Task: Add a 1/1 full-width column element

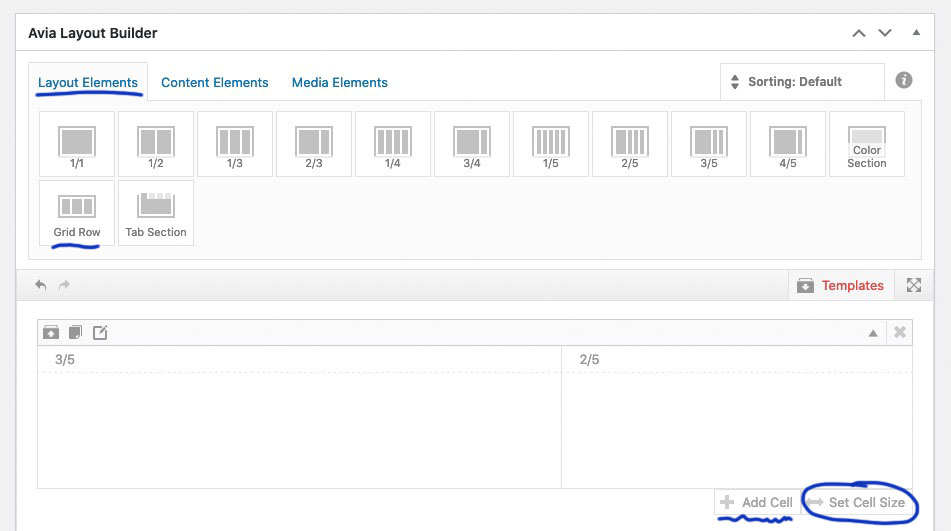Action: point(77,144)
